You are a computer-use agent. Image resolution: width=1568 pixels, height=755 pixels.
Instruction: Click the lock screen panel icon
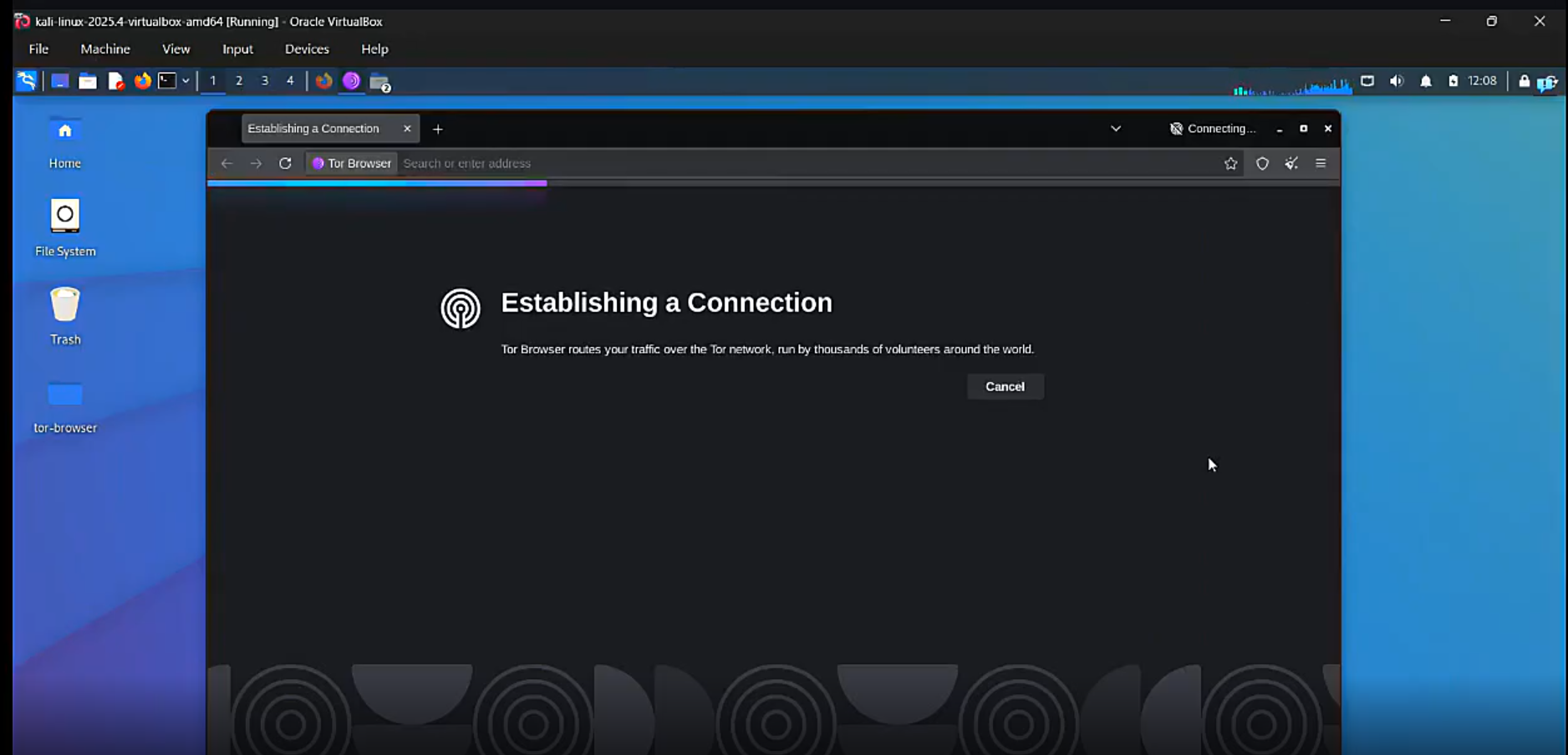(x=1525, y=81)
